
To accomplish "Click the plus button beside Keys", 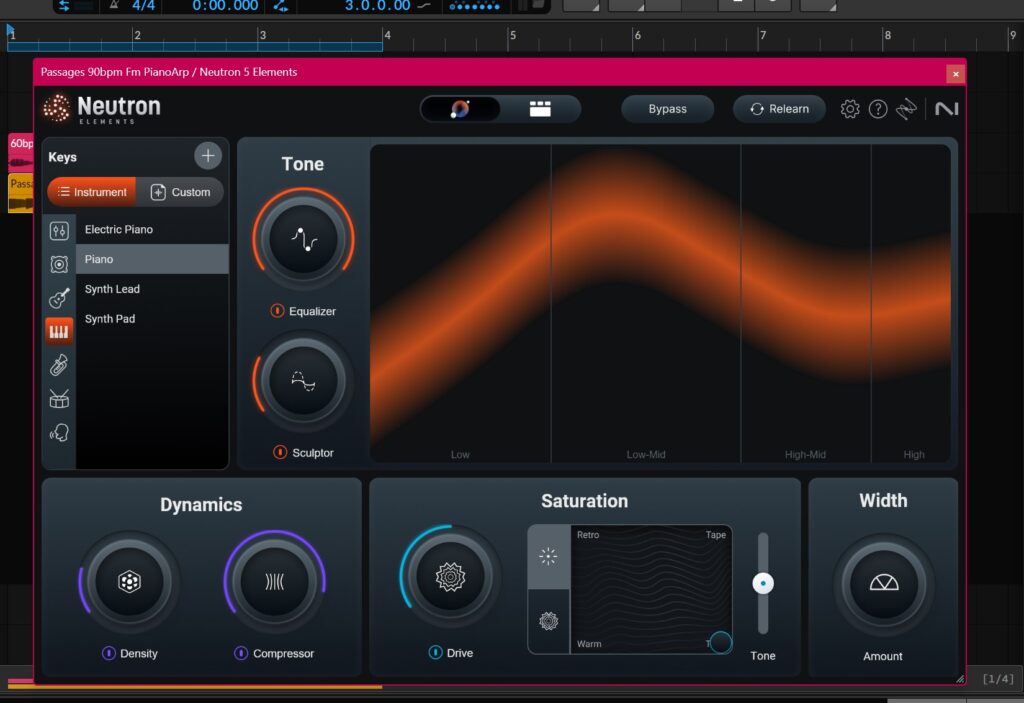I will pos(207,156).
